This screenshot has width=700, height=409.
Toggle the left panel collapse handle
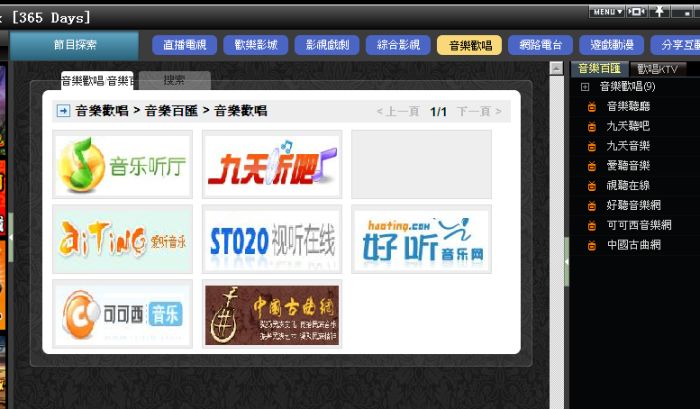click(x=11, y=238)
